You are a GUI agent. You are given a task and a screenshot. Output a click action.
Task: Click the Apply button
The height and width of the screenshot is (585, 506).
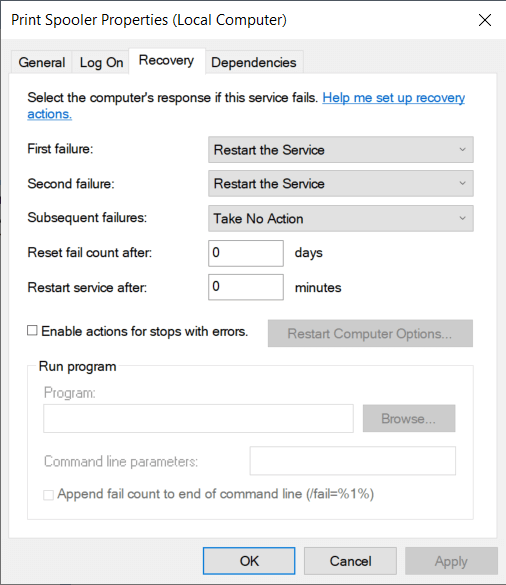(x=451, y=561)
